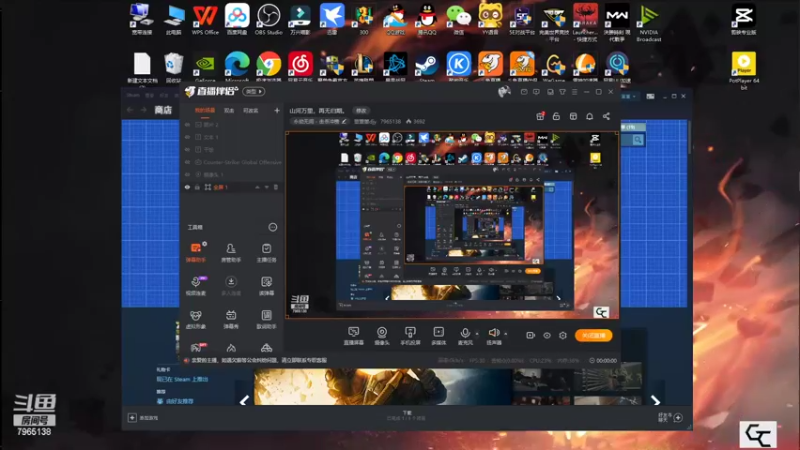Open the Steam desktop shortcut
800x450 pixels.
tap(427, 67)
